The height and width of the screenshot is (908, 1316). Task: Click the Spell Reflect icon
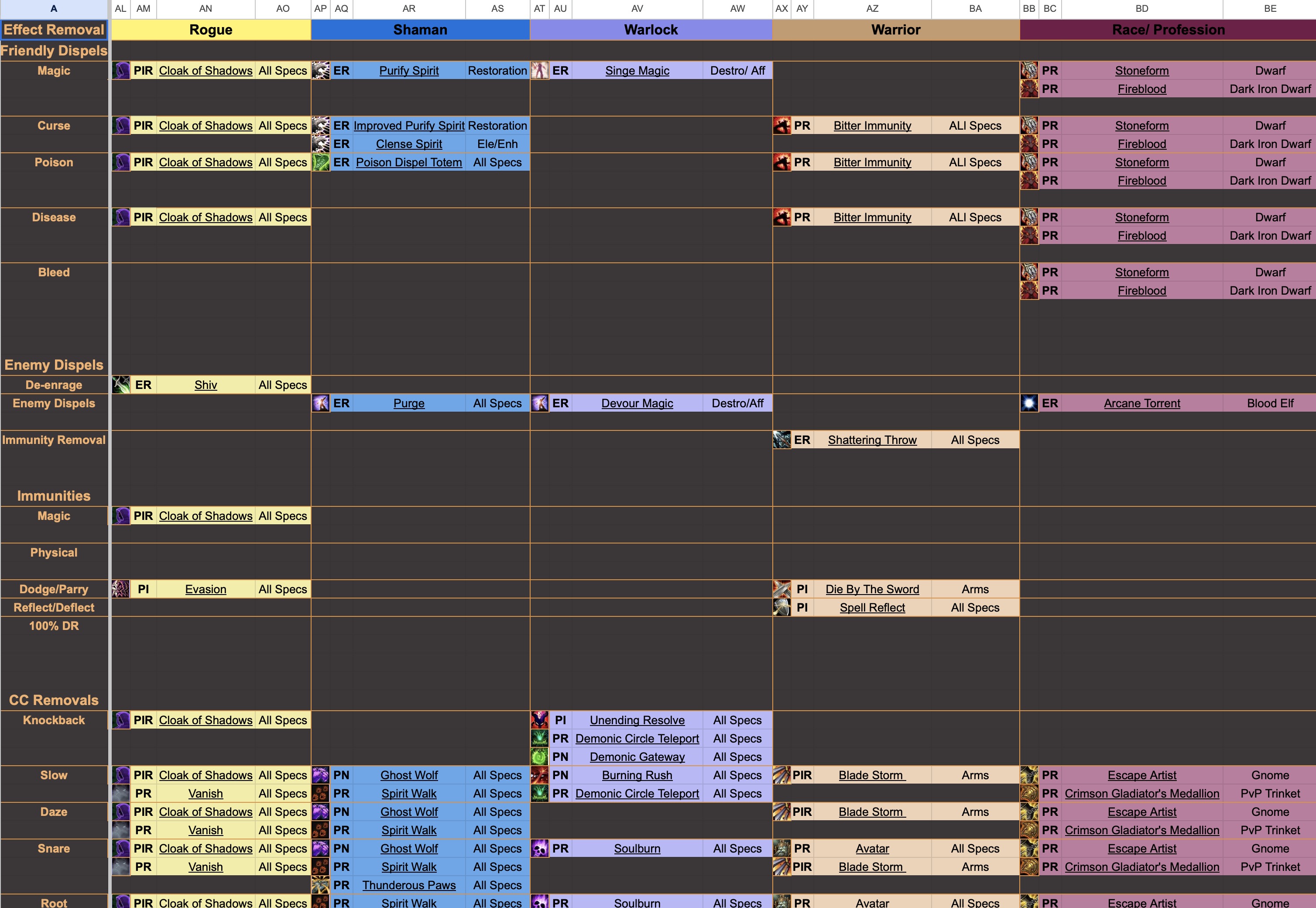point(782,607)
